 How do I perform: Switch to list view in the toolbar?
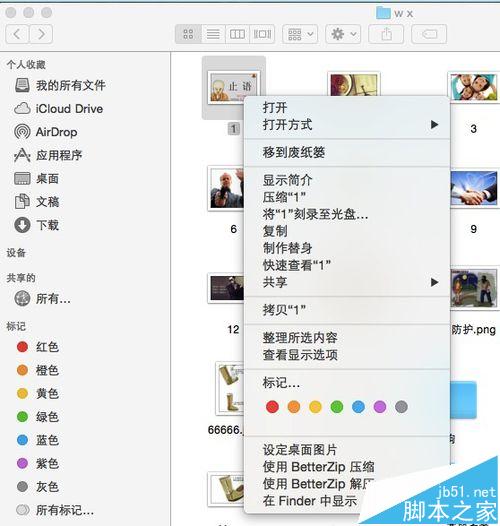click(213, 34)
